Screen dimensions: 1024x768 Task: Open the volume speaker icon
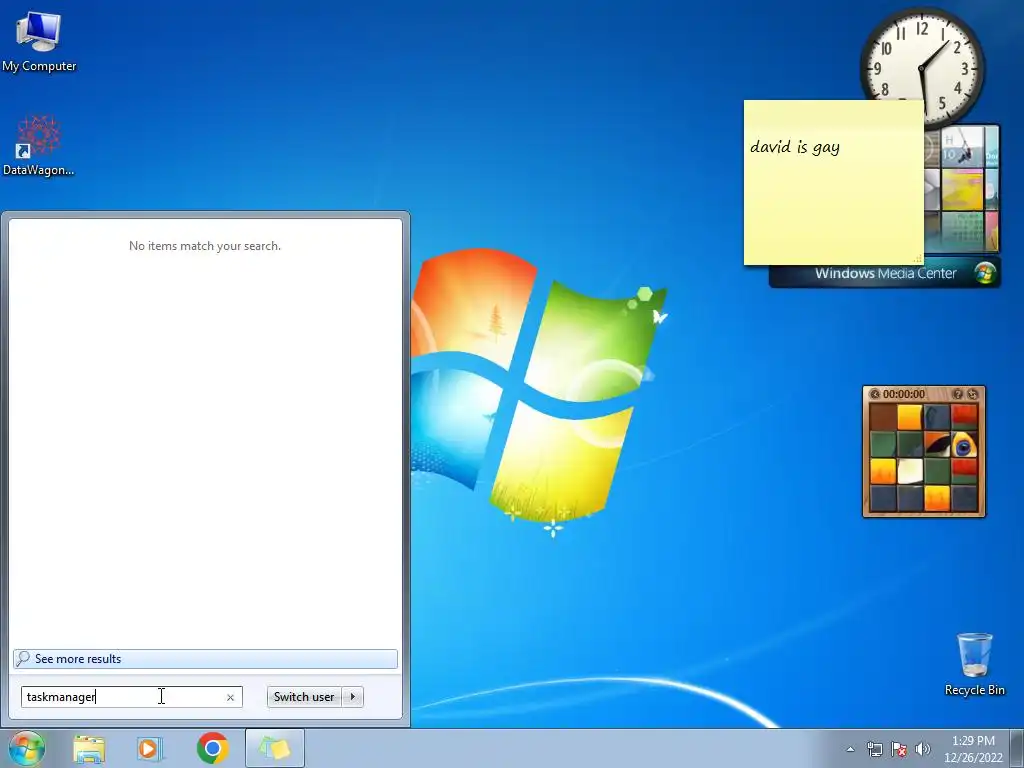pos(923,749)
